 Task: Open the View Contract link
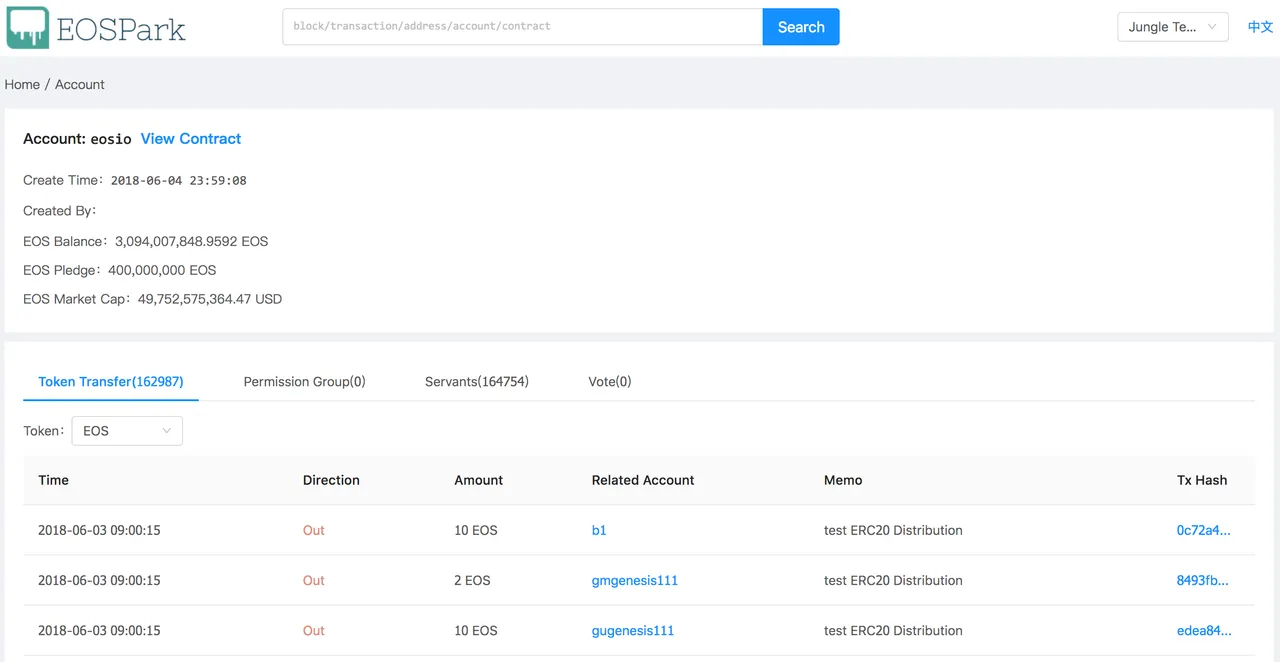pyautogui.click(x=191, y=139)
